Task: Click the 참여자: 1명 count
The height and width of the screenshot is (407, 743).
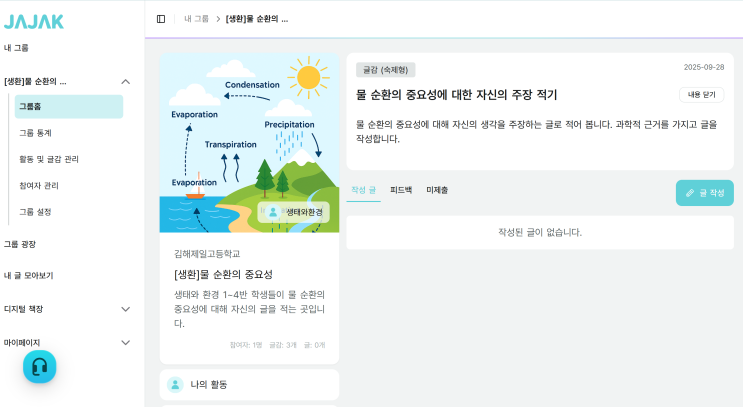Action: pos(246,345)
